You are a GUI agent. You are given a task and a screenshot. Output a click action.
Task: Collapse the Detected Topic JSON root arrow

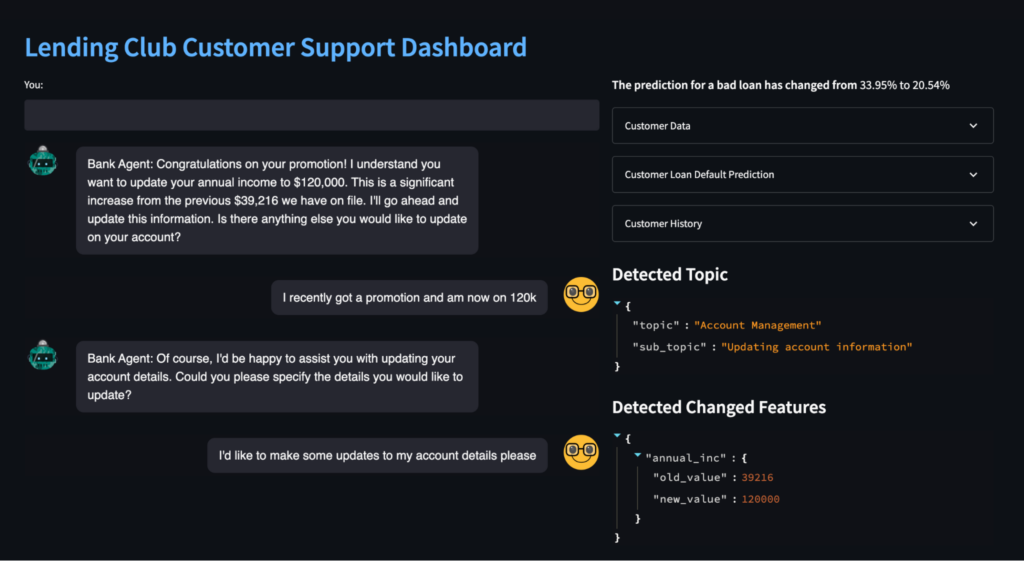(x=617, y=303)
